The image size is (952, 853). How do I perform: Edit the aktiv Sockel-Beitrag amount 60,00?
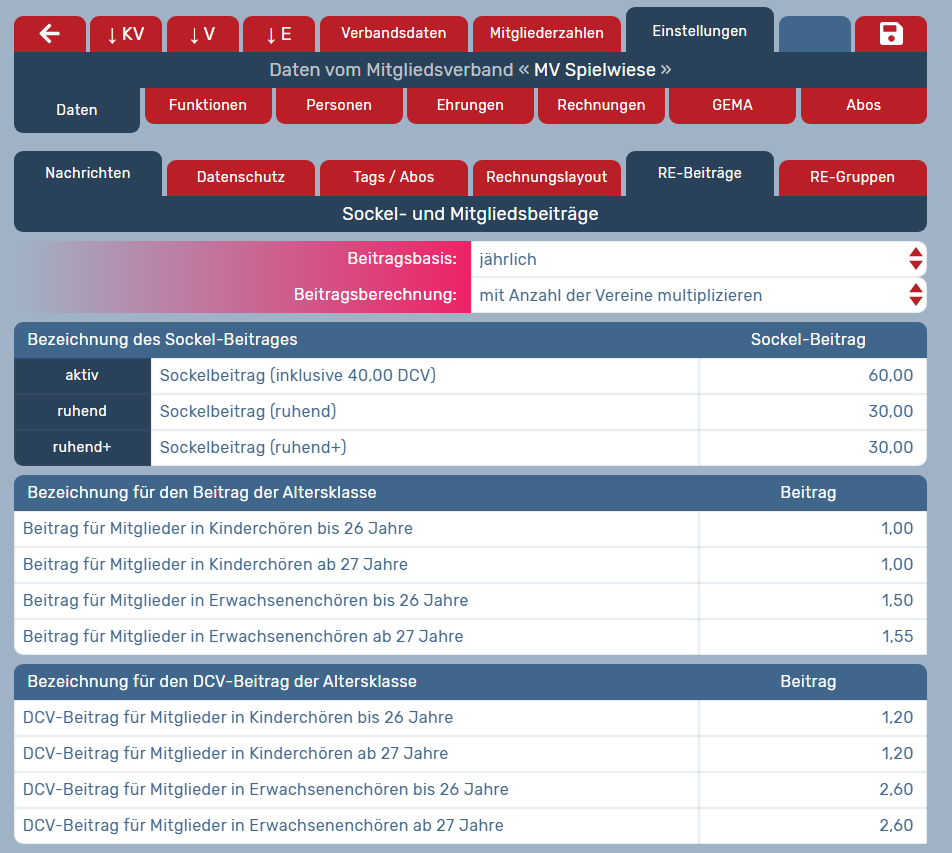812,376
